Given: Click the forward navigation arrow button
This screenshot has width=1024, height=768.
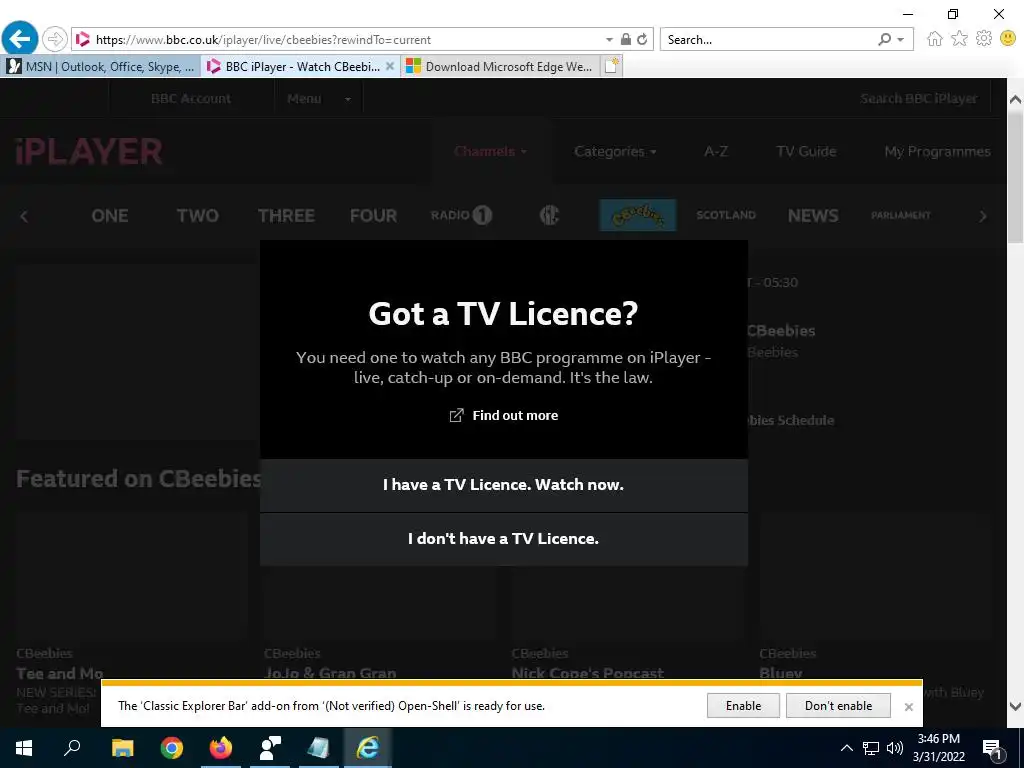Looking at the screenshot, I should [x=55, y=39].
